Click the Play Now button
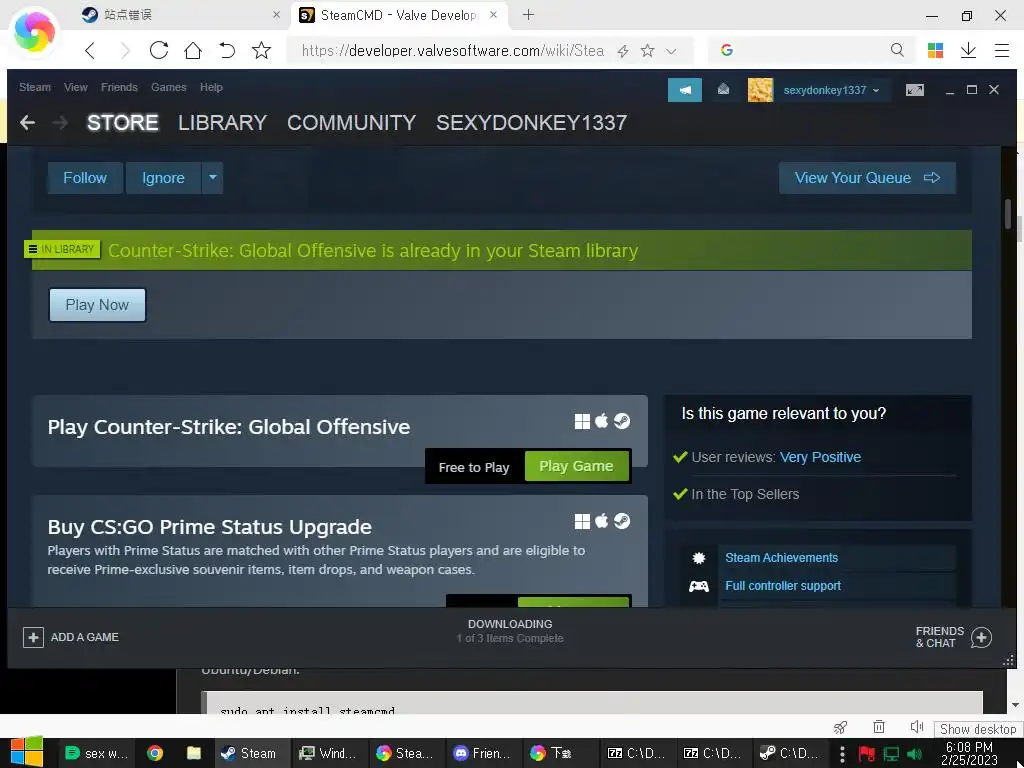Screen dimensions: 1024x768 click(97, 305)
